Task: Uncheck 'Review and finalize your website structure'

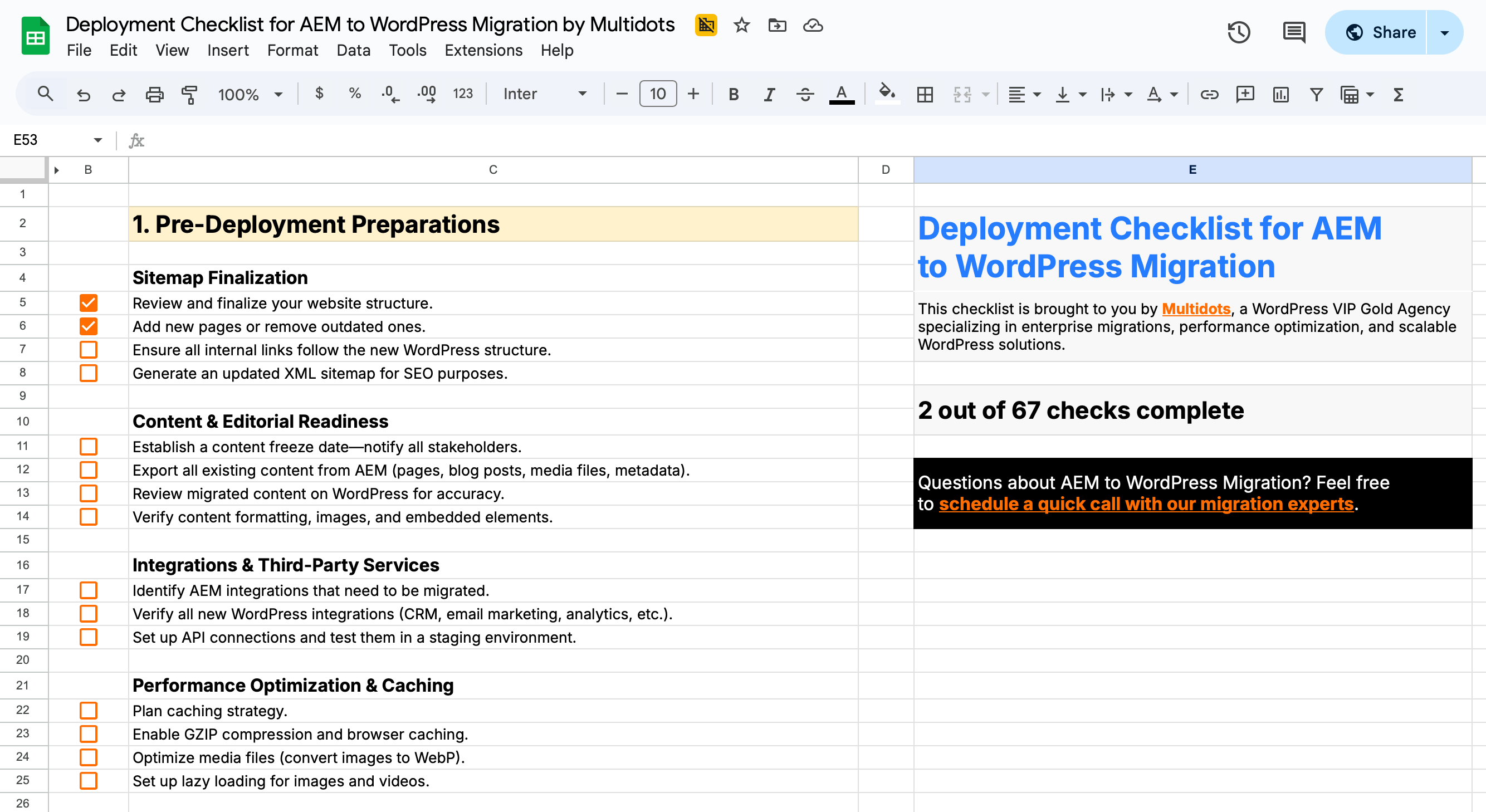Action: click(x=88, y=303)
